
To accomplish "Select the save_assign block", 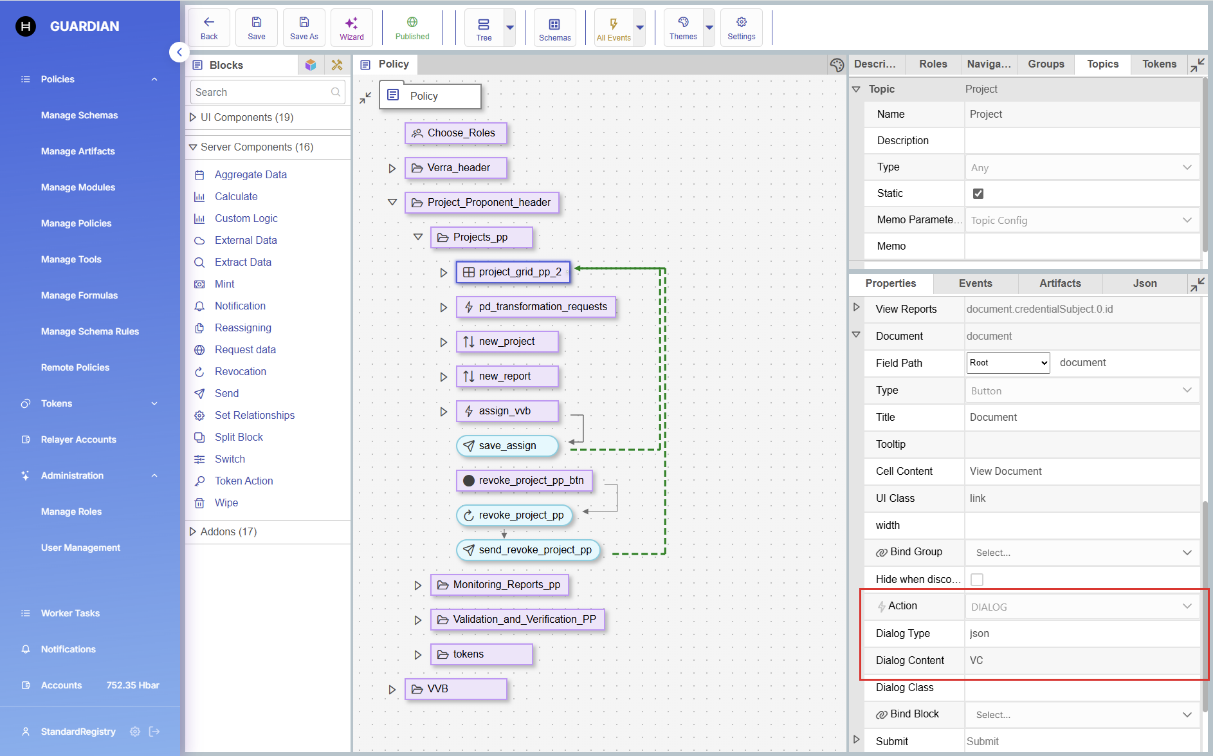I will pyautogui.click(x=507, y=445).
